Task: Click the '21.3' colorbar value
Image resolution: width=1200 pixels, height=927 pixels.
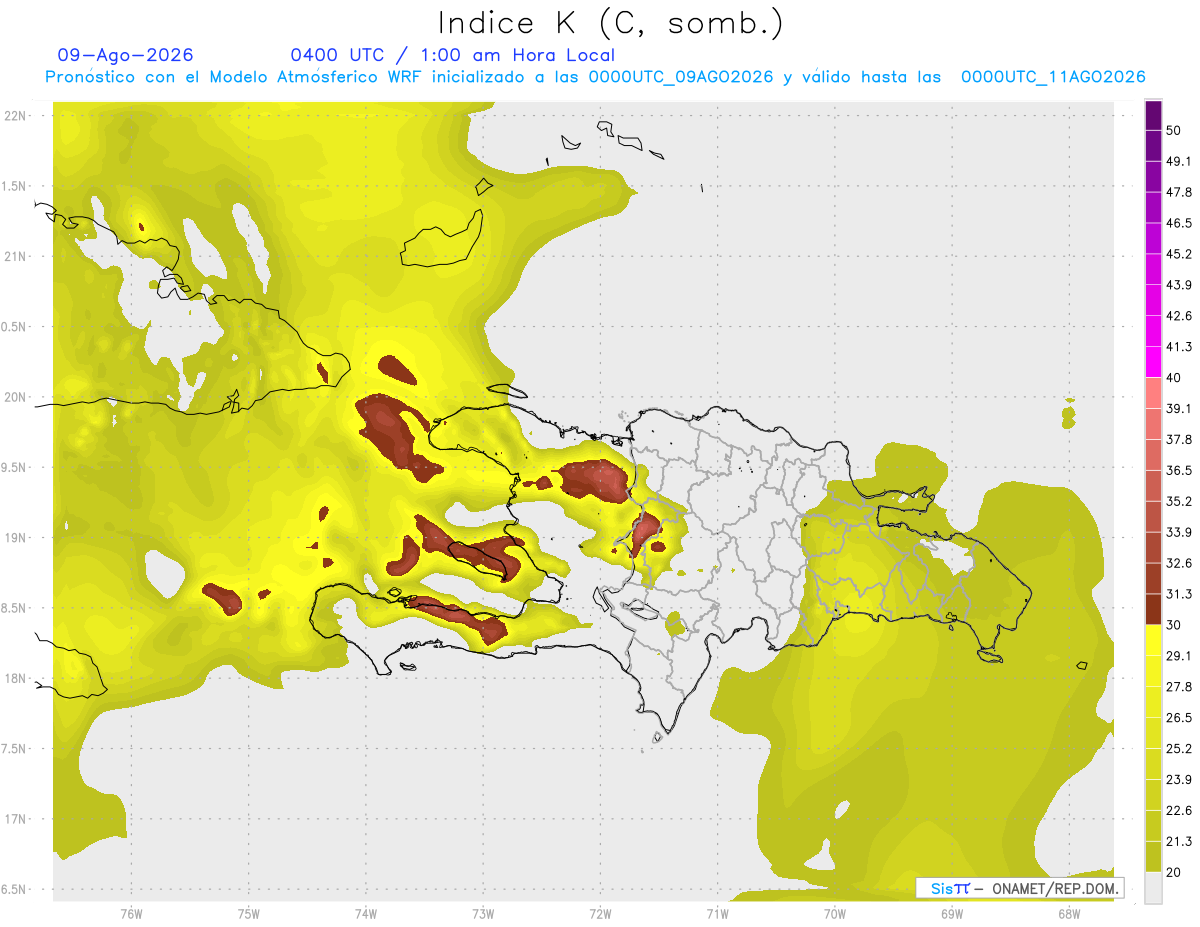Action: pyautogui.click(x=1179, y=842)
